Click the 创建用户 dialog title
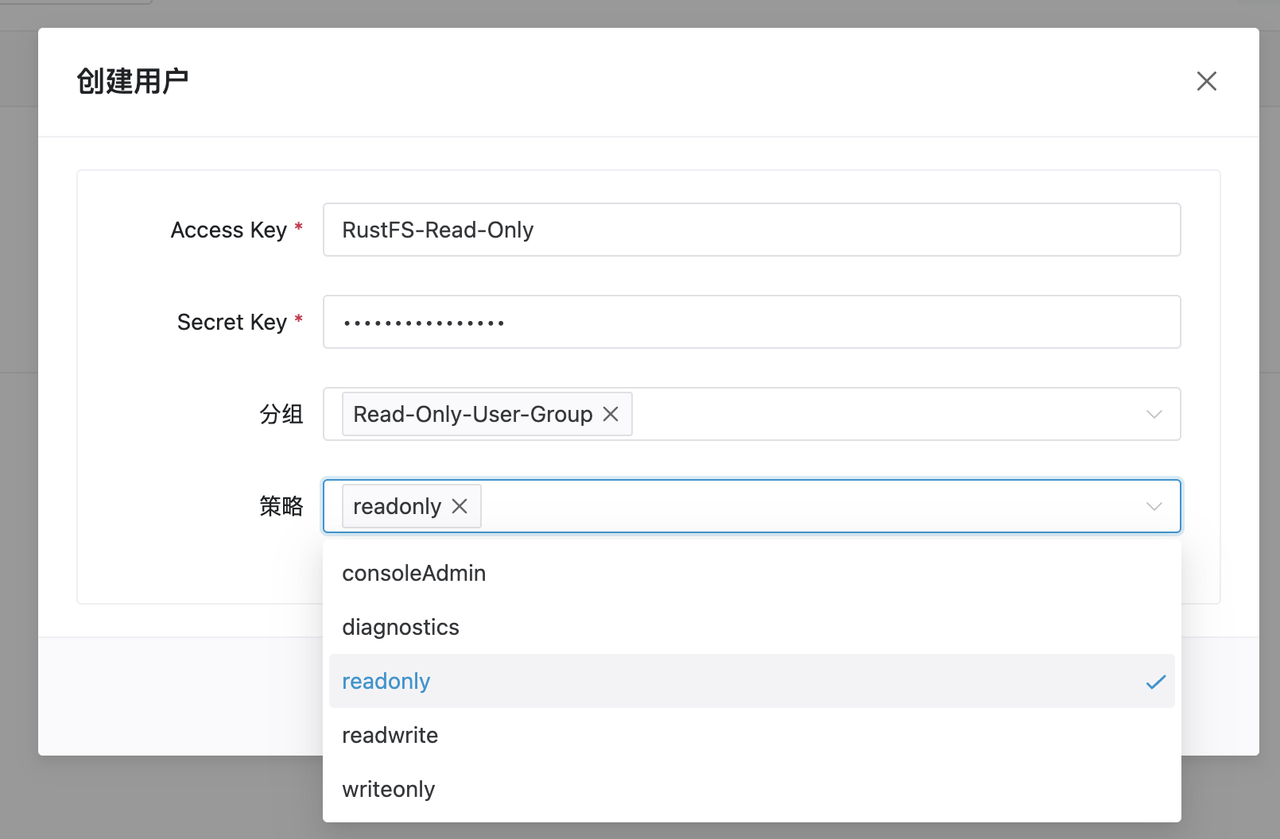1280x839 pixels. [x=132, y=82]
